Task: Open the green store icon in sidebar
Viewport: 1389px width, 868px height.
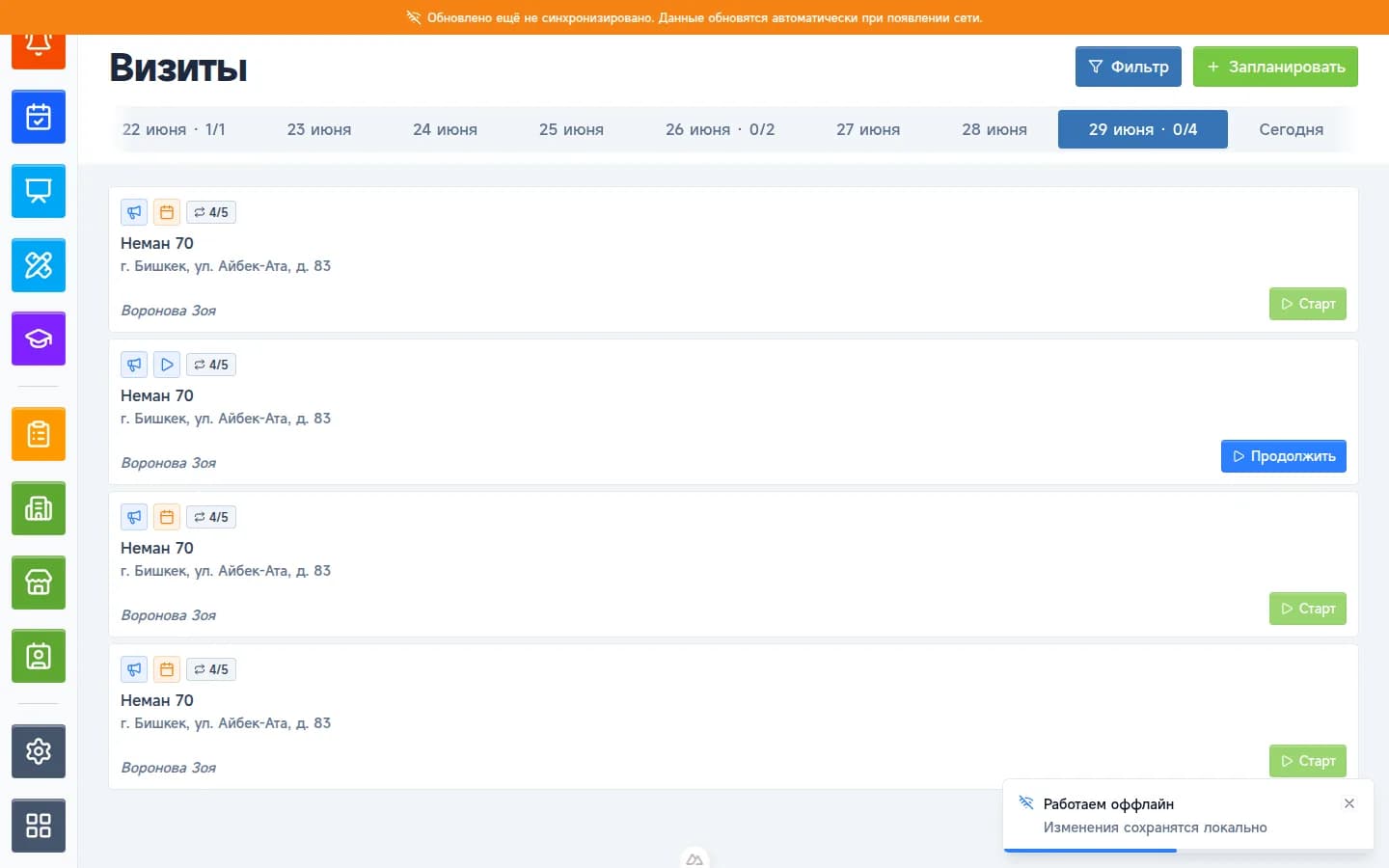Action: pos(39,583)
